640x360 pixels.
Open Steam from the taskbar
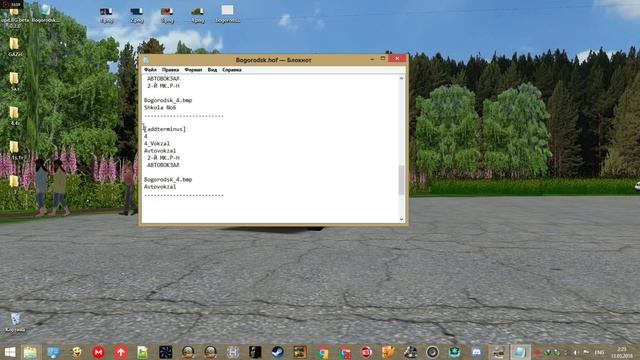[278, 352]
